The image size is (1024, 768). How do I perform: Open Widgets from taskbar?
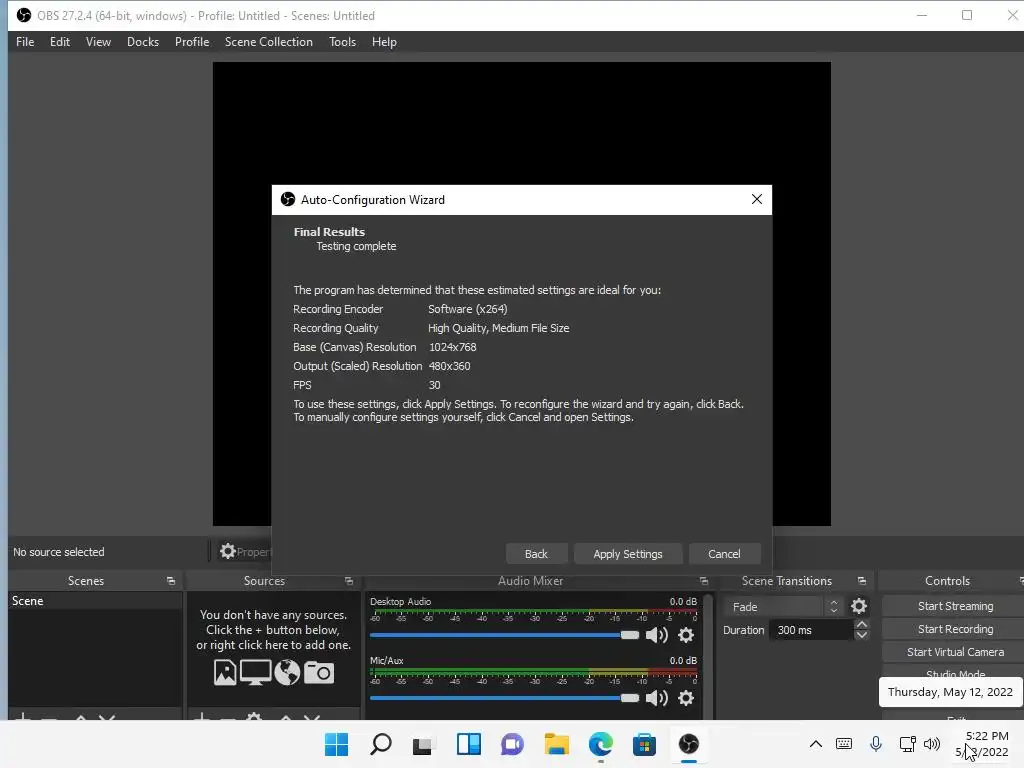pyautogui.click(x=469, y=744)
